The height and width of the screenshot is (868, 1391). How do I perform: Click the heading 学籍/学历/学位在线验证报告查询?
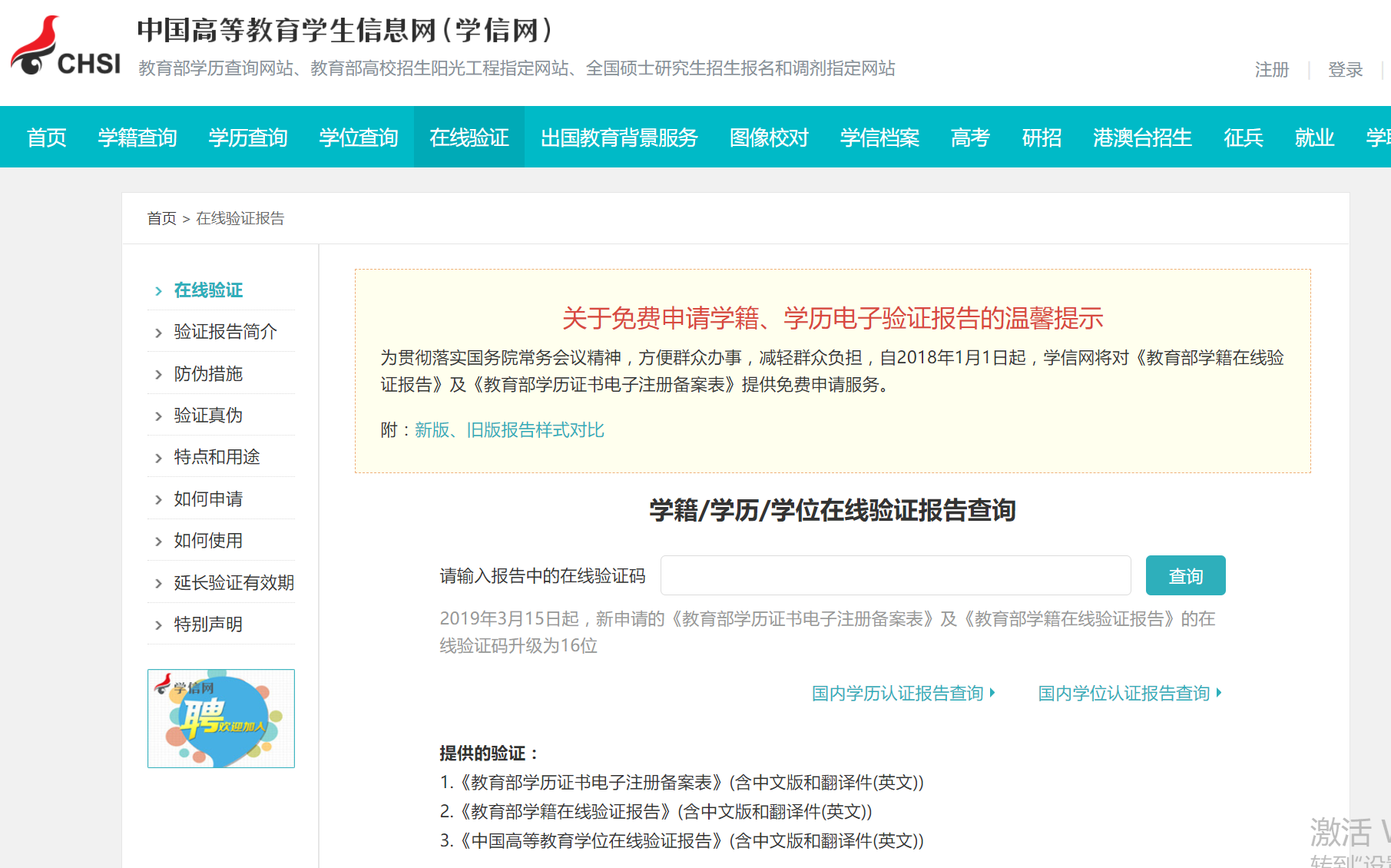click(833, 510)
